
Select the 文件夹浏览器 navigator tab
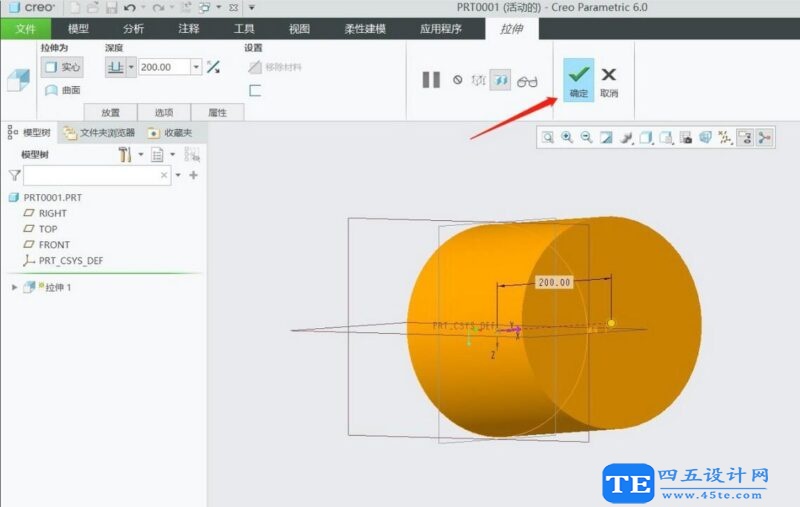click(99, 133)
